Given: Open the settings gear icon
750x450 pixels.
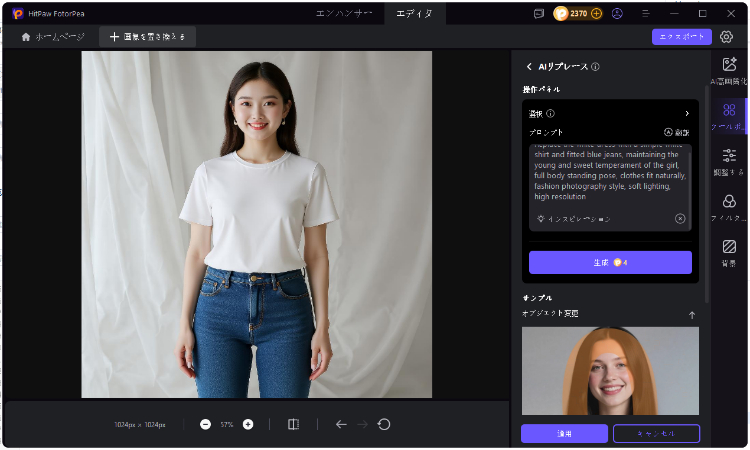Looking at the screenshot, I should pyautogui.click(x=726, y=37).
